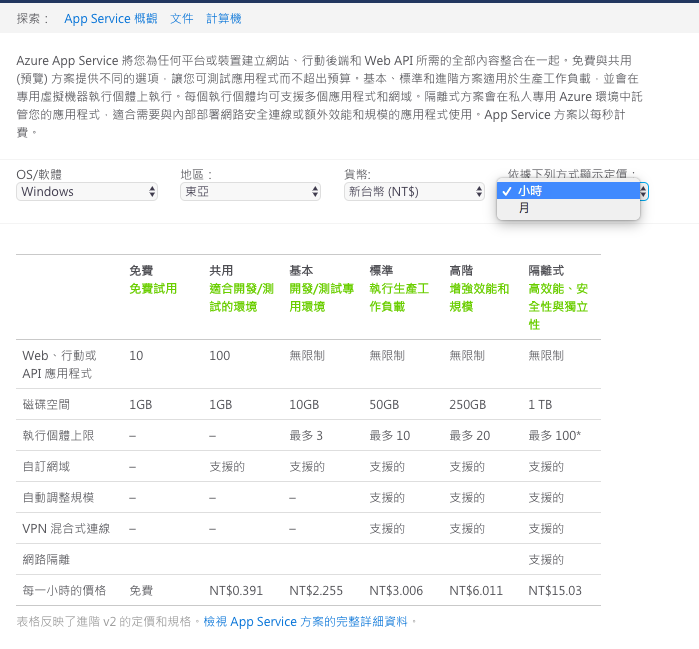699x649 pixels.
Task: Click the 執行個體上限 row label
Action: [x=58, y=435]
